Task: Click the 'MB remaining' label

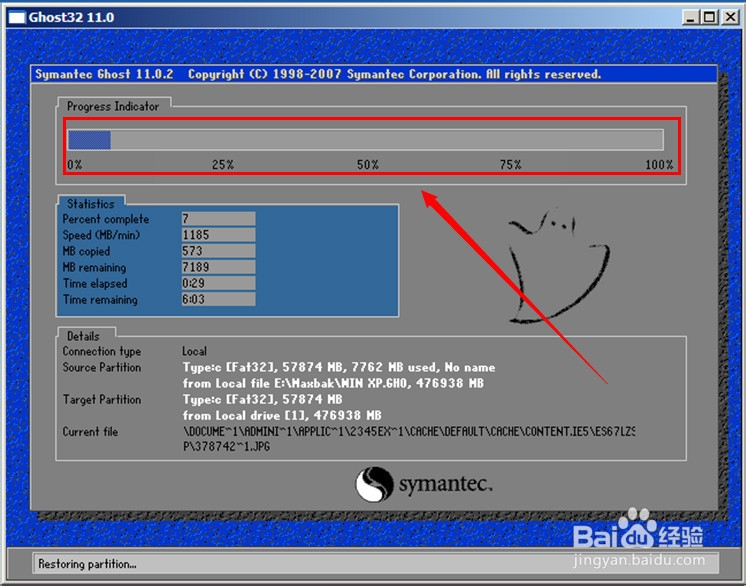Action: pos(94,267)
